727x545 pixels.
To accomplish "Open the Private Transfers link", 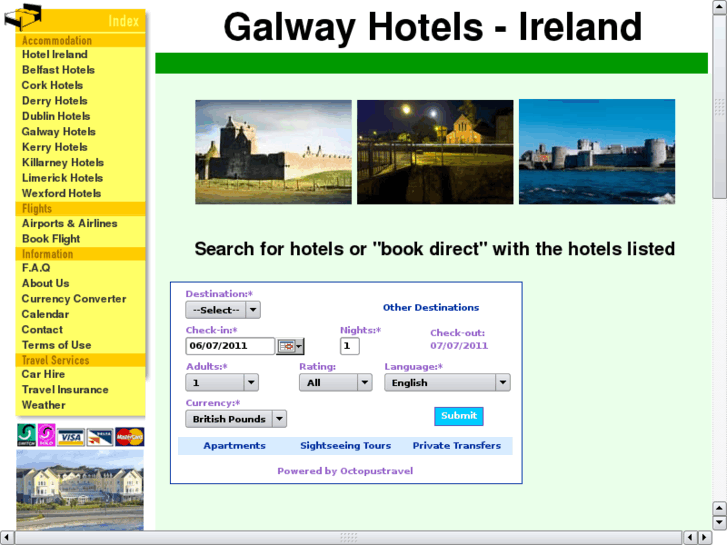I will click(x=457, y=446).
